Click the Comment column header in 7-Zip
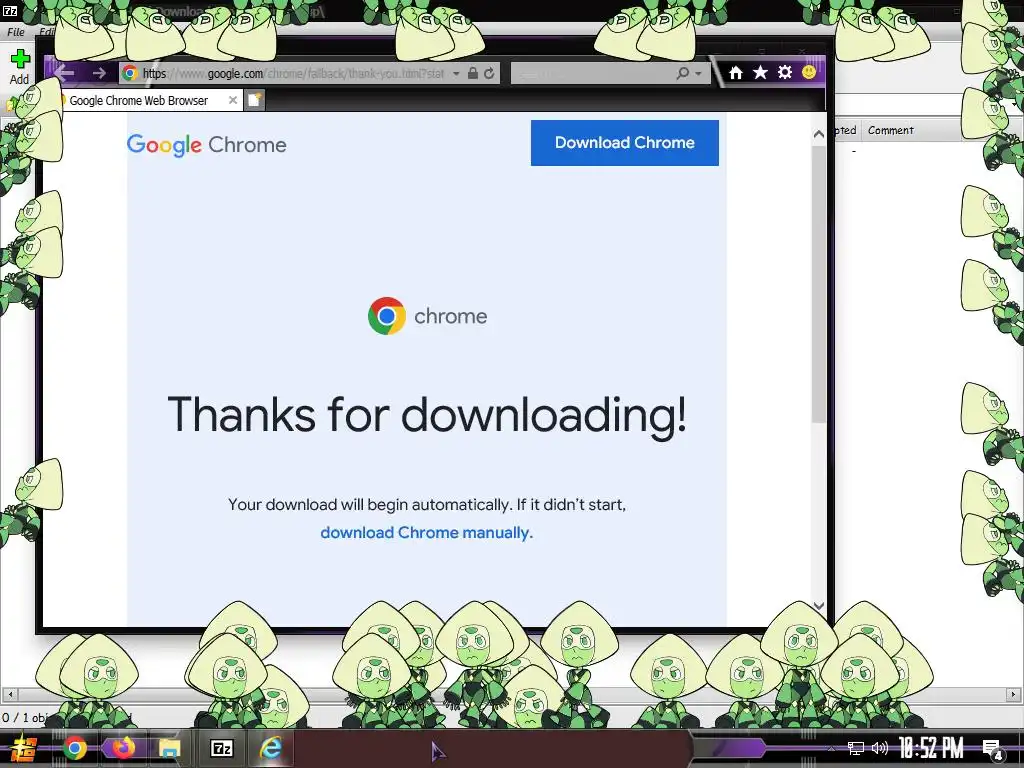This screenshot has height=768, width=1024. point(891,130)
